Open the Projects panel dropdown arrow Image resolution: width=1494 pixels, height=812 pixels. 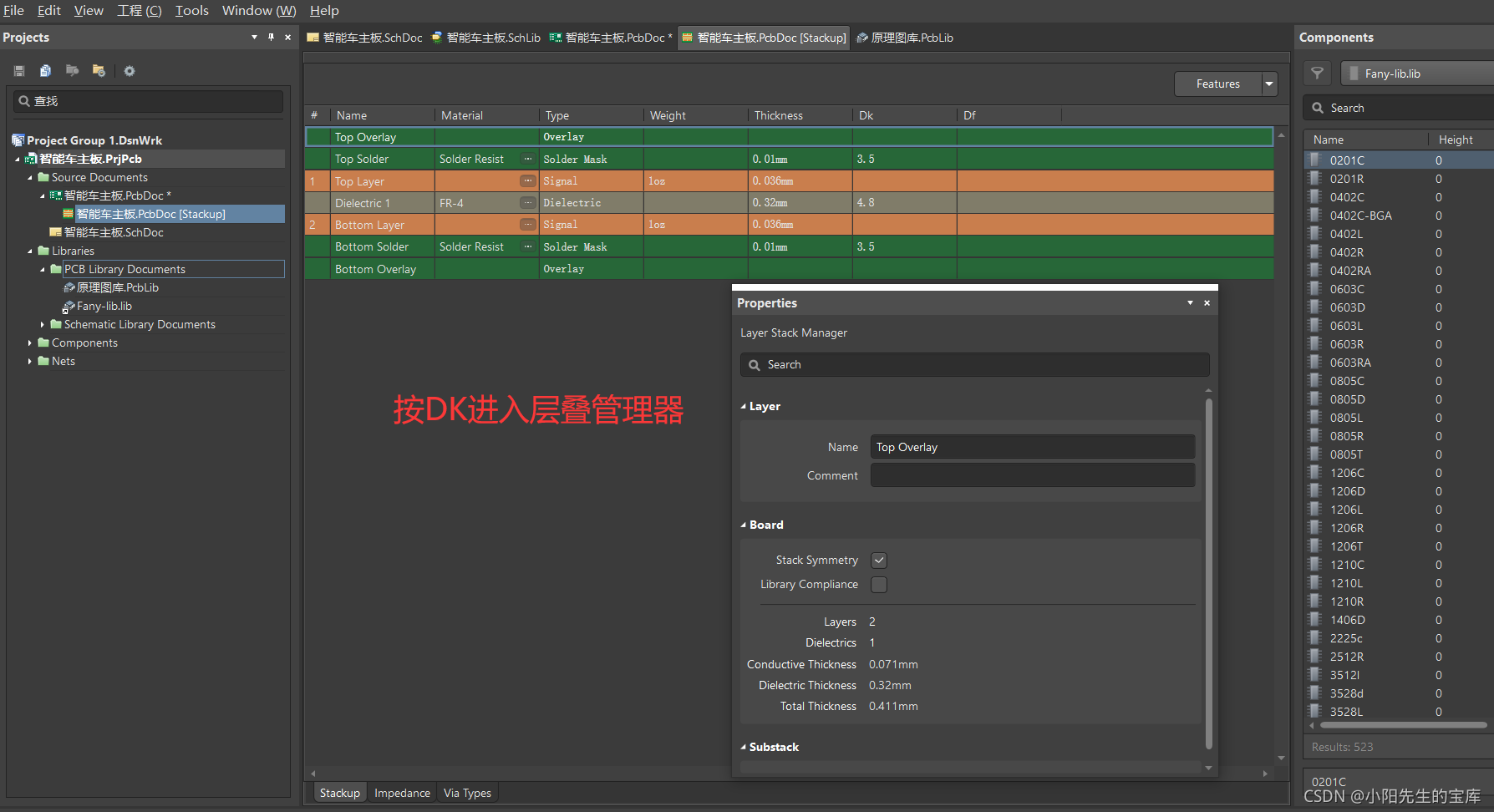254,37
